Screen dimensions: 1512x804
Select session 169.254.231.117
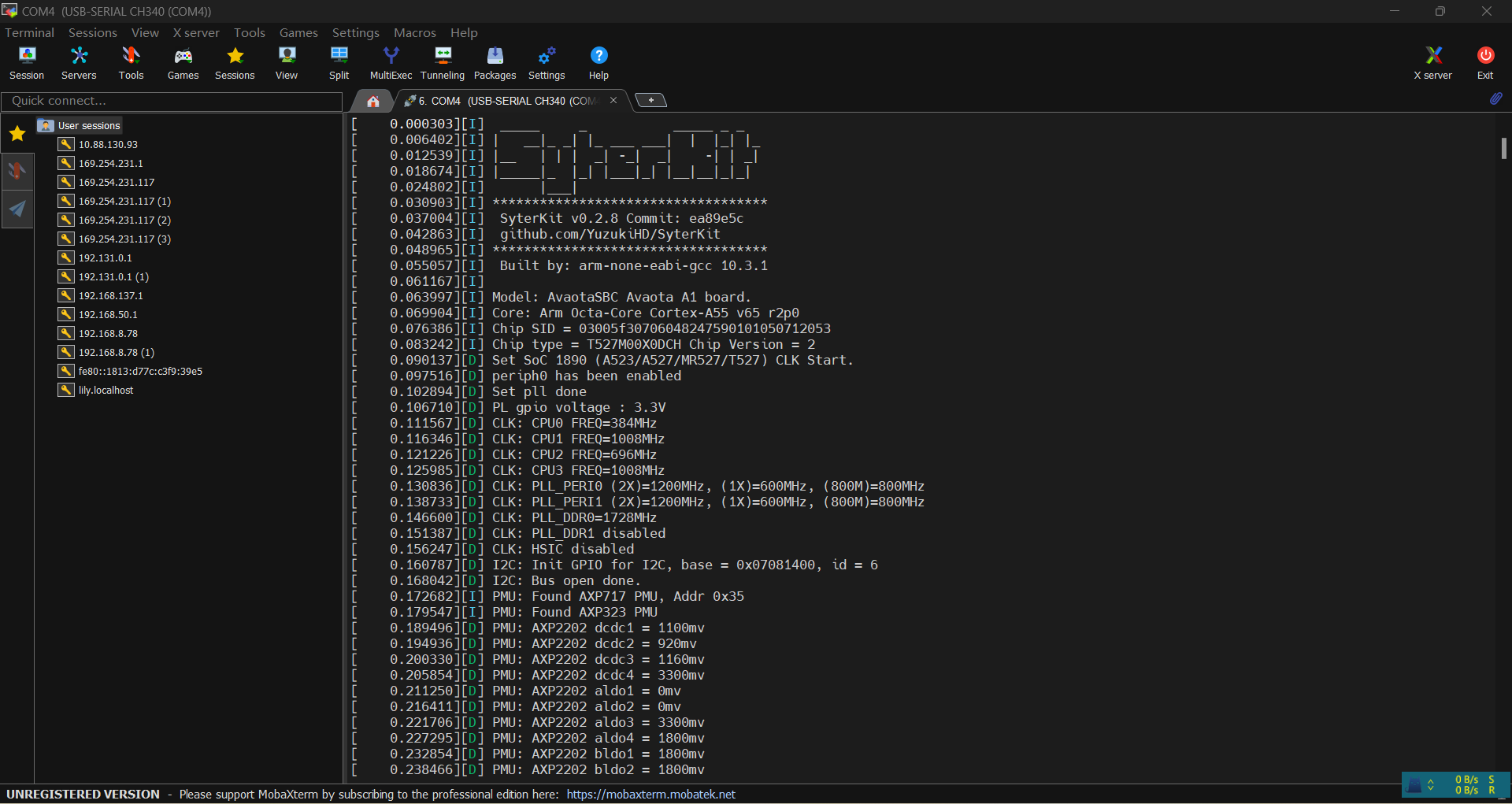117,182
